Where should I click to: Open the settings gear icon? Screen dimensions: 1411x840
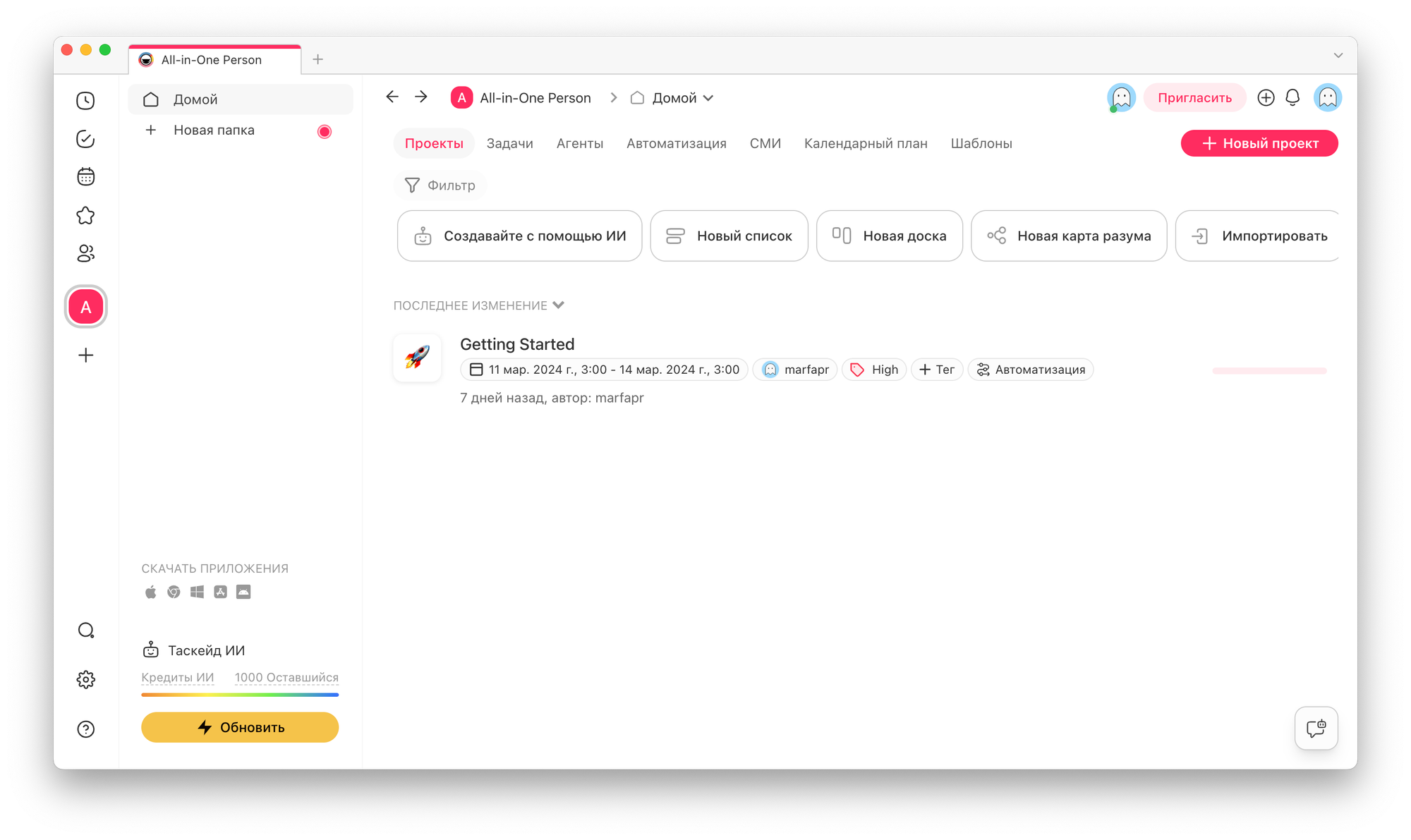[x=85, y=680]
